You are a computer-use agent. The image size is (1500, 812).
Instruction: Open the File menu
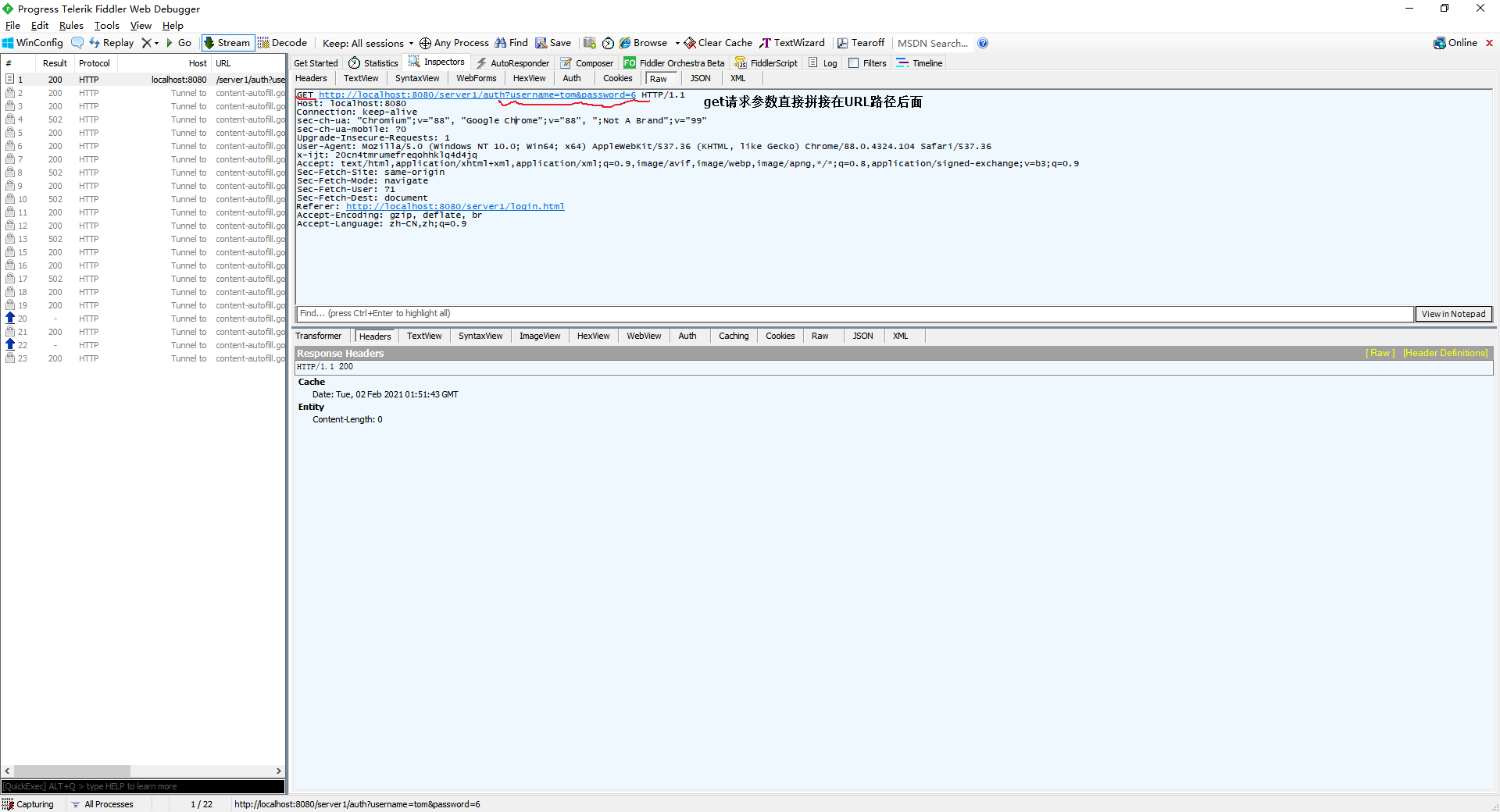click(12, 26)
